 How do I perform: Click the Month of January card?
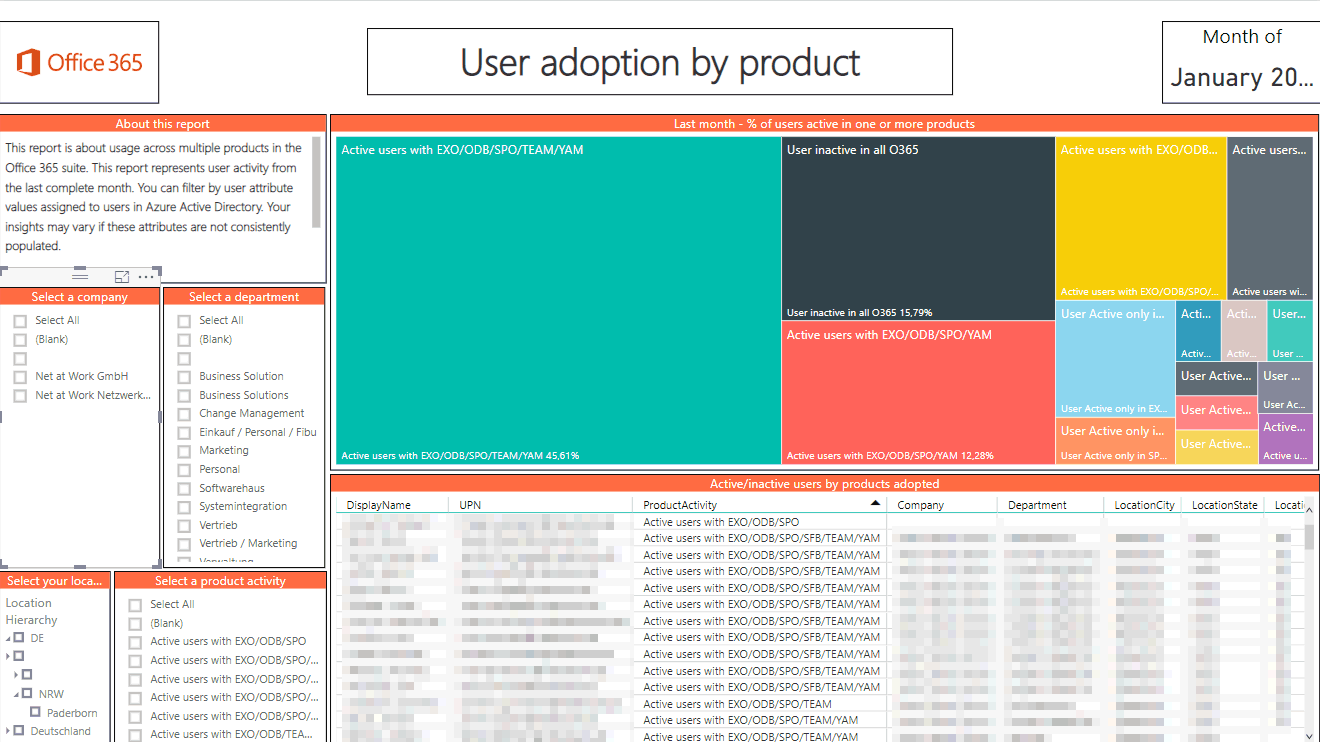[x=1241, y=62]
